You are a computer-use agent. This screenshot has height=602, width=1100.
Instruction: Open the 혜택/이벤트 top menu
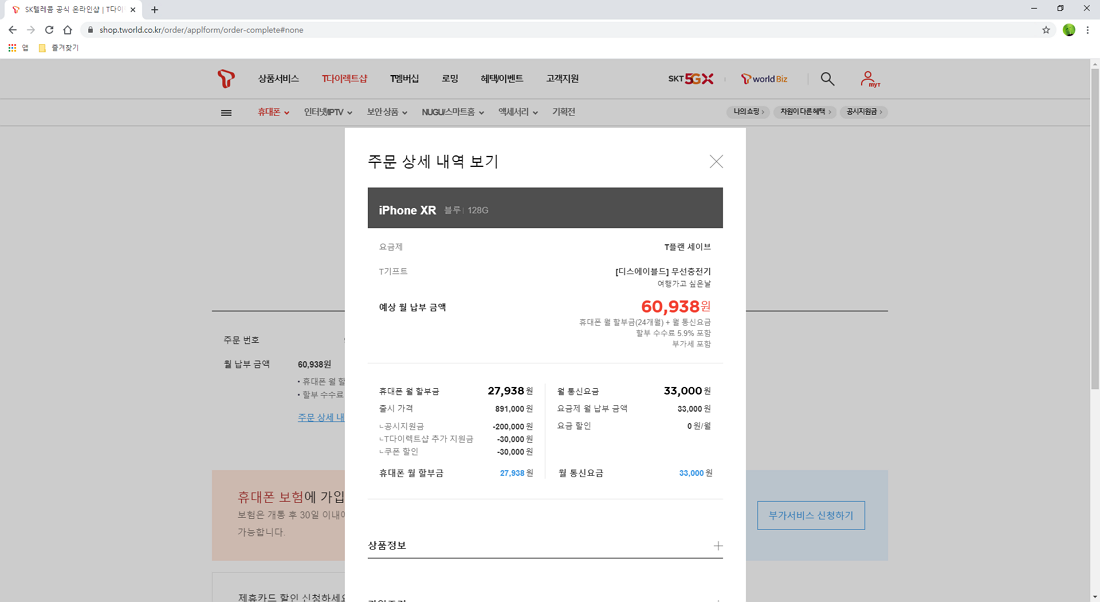coord(502,79)
